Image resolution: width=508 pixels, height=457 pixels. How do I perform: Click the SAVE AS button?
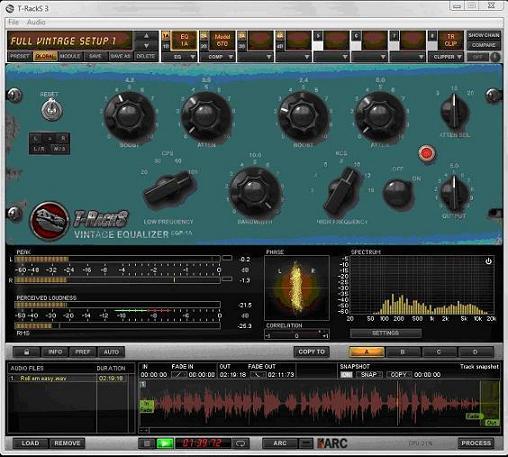[x=121, y=56]
